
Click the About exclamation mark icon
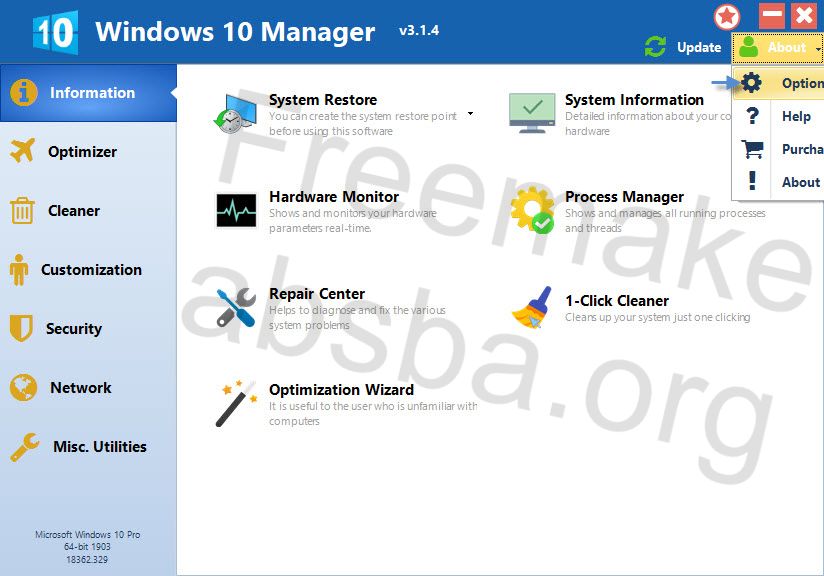(753, 181)
